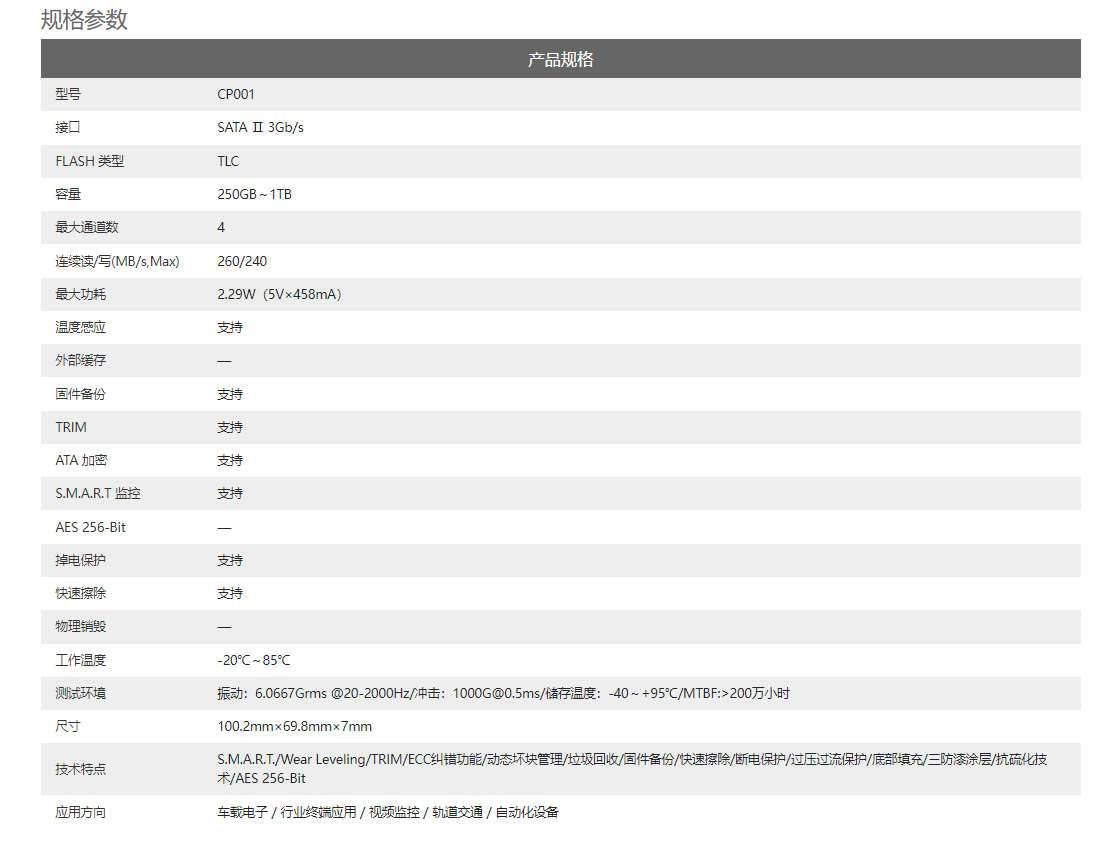1101x842 pixels.
Task: Select '支持' in the S.M.A.R.T 监控 row
Action: click(x=230, y=493)
